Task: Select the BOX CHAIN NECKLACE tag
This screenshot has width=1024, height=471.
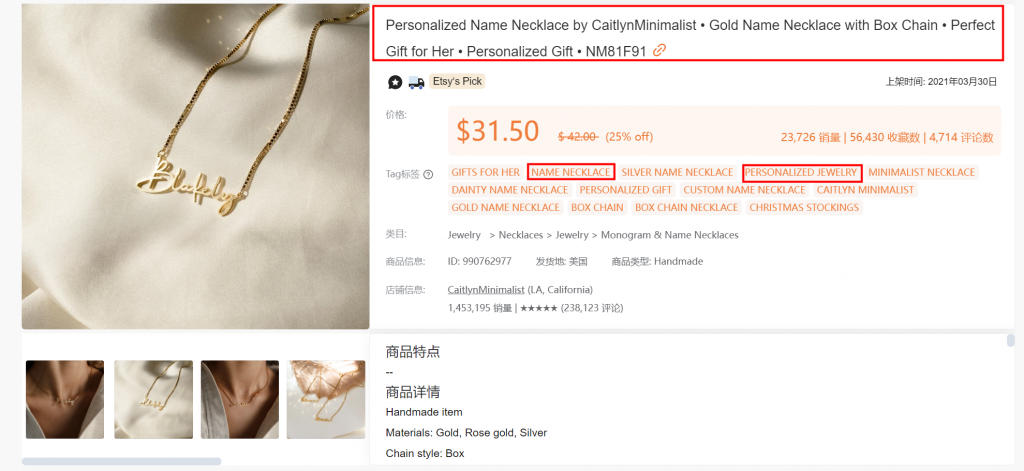Action: coord(686,208)
